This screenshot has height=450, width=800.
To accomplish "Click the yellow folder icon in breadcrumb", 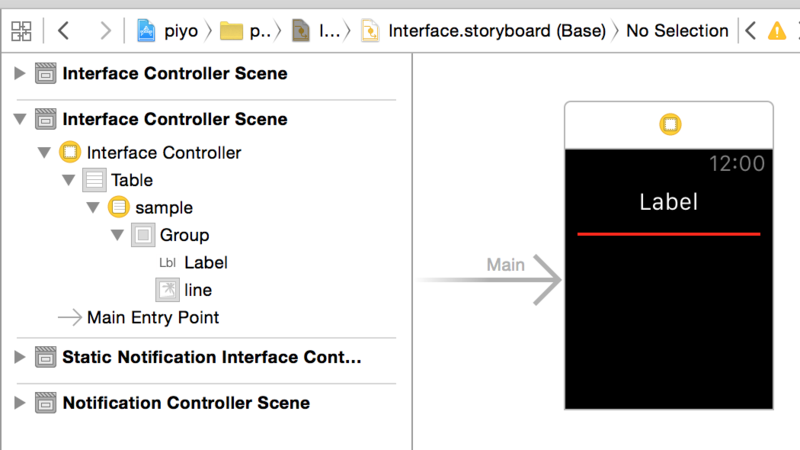I will click(231, 31).
